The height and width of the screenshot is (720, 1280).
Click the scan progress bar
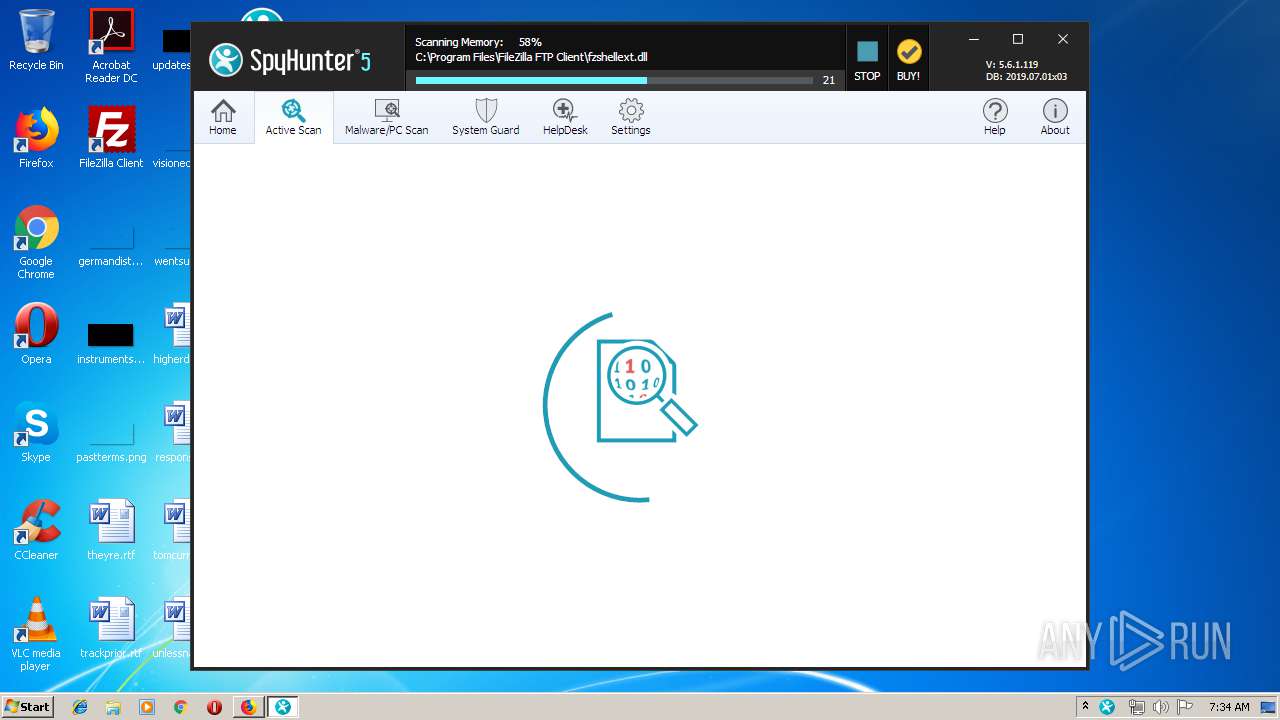pos(614,80)
